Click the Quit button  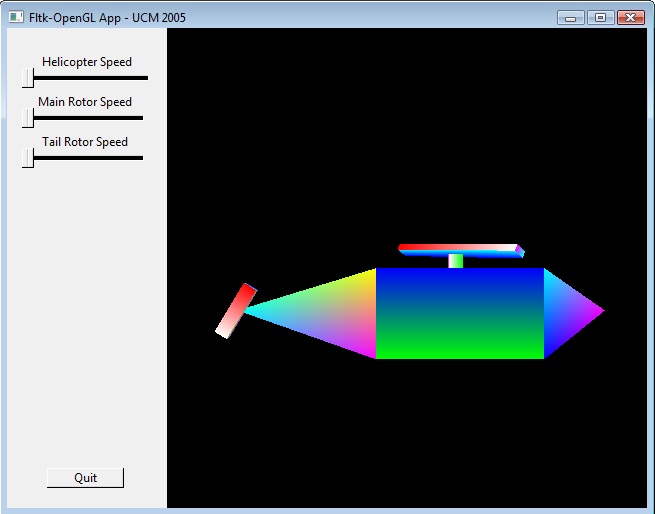[86, 478]
